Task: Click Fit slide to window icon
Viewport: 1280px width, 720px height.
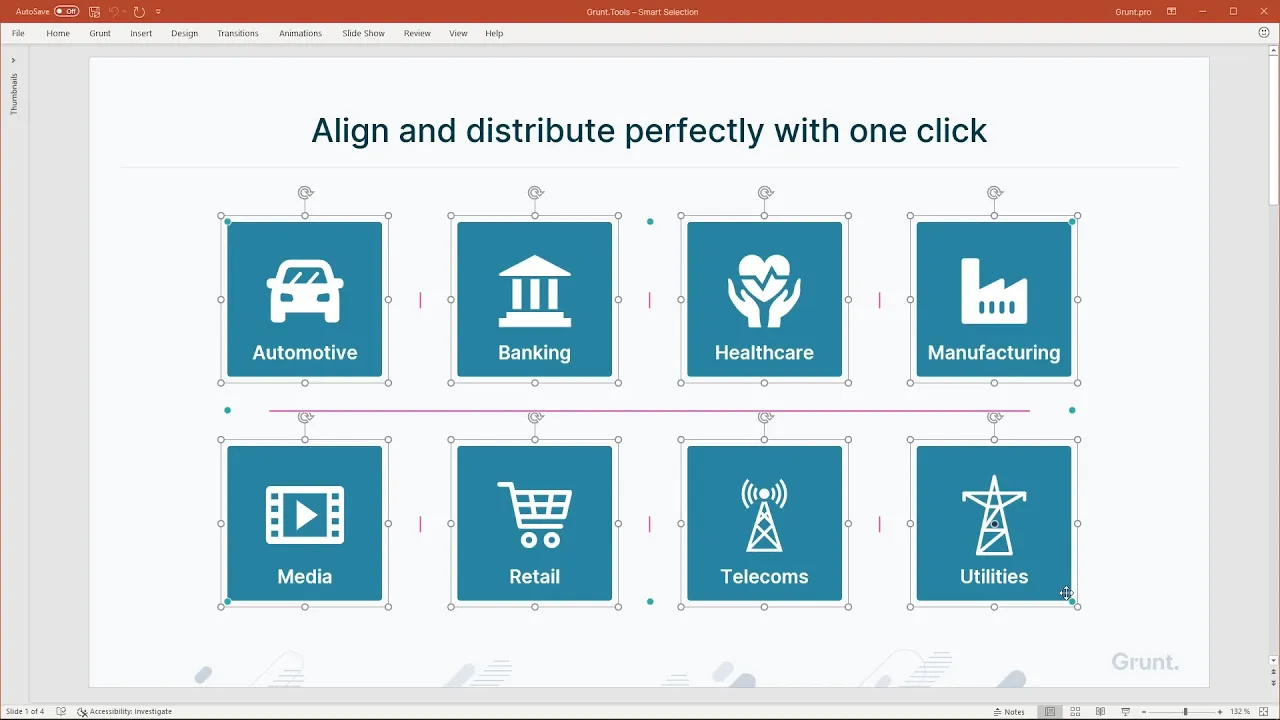Action: pyautogui.click(x=1264, y=711)
